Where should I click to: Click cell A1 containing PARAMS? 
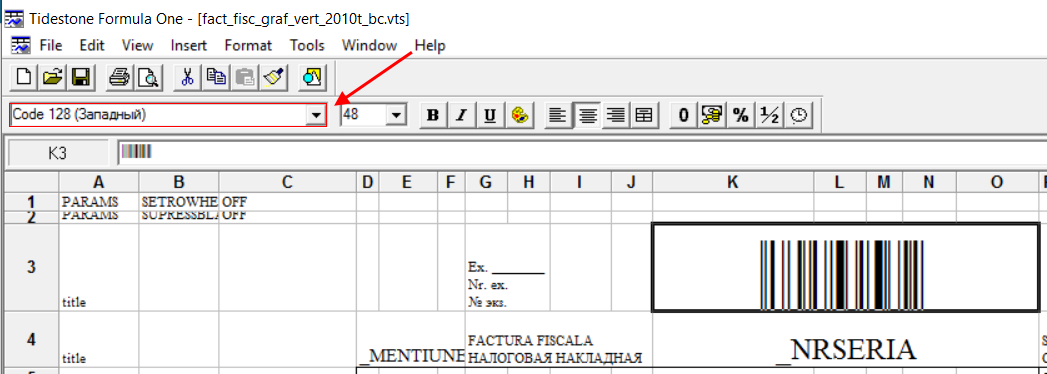tap(99, 201)
